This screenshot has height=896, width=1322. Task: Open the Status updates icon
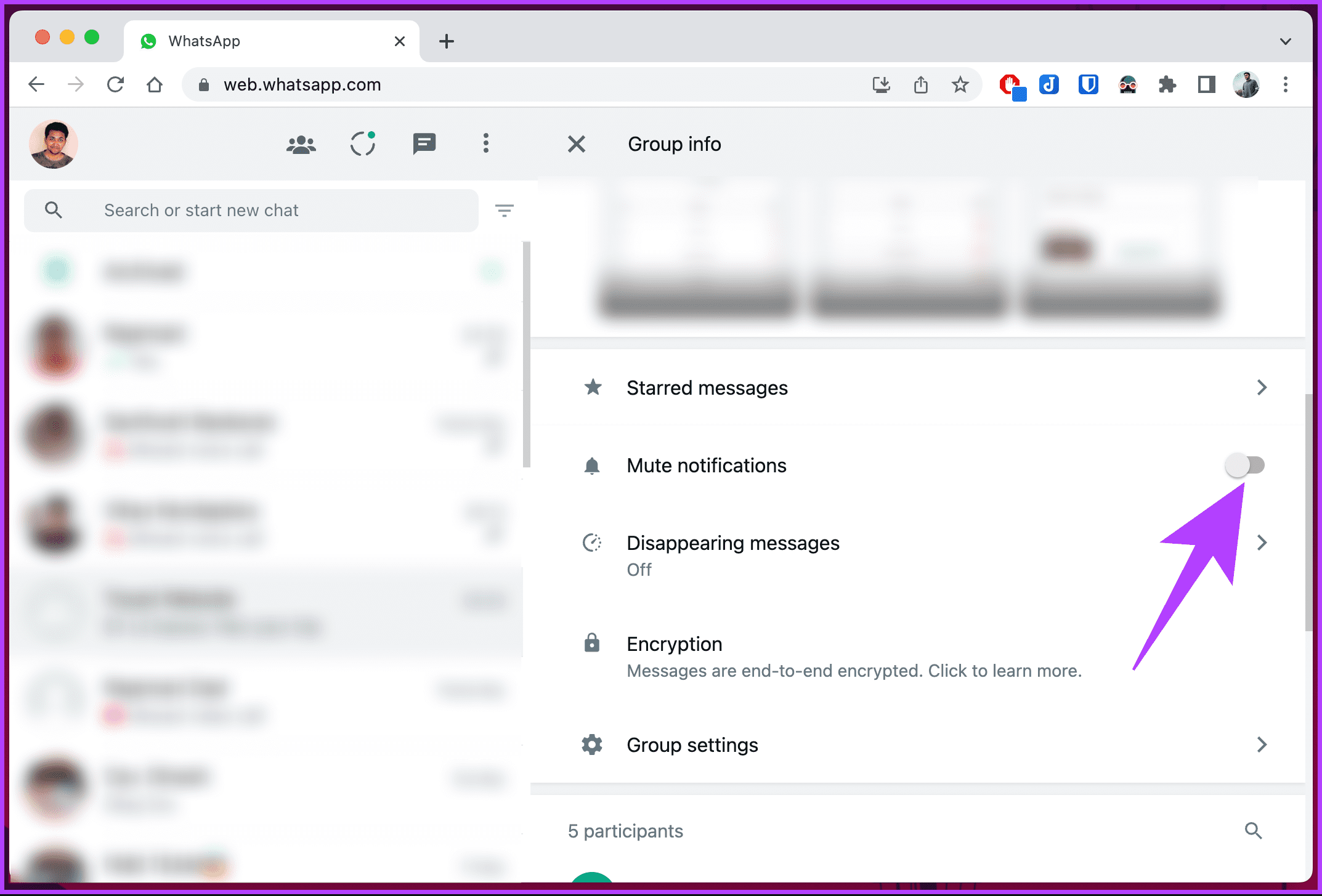click(363, 144)
